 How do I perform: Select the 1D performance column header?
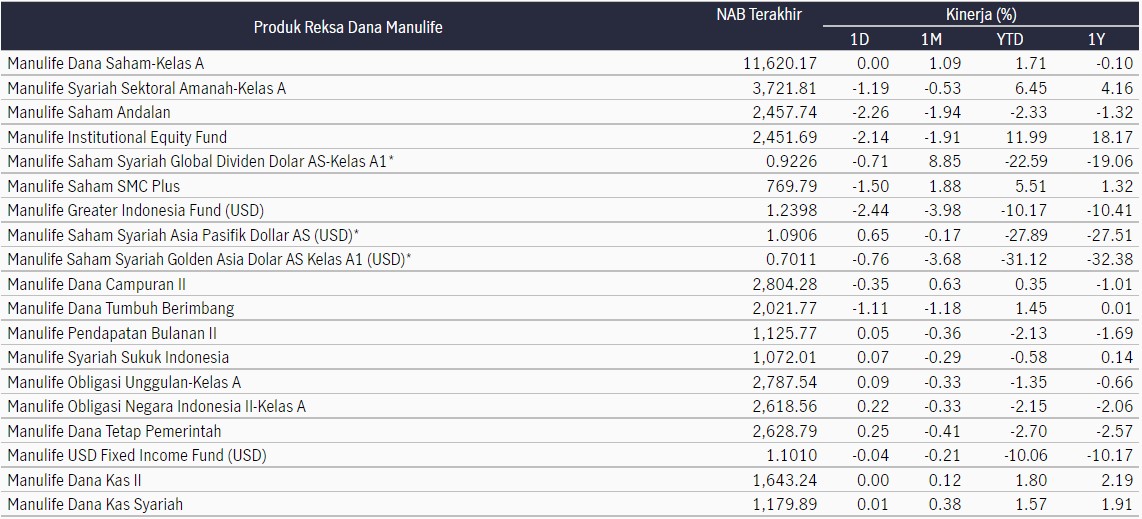[859, 39]
